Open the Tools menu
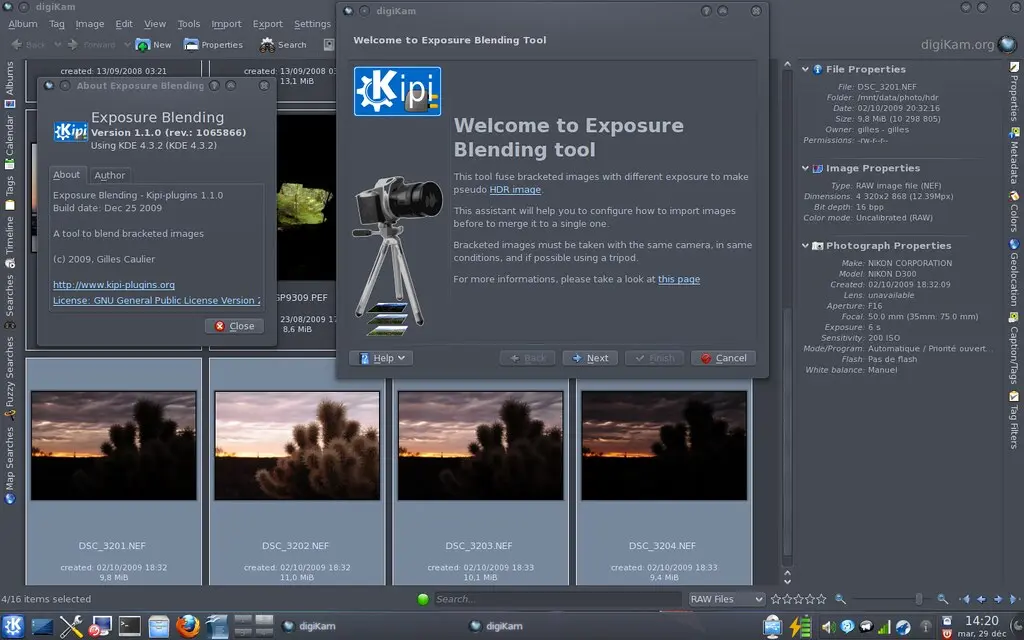Screen dimensions: 1024x640 tap(189, 23)
